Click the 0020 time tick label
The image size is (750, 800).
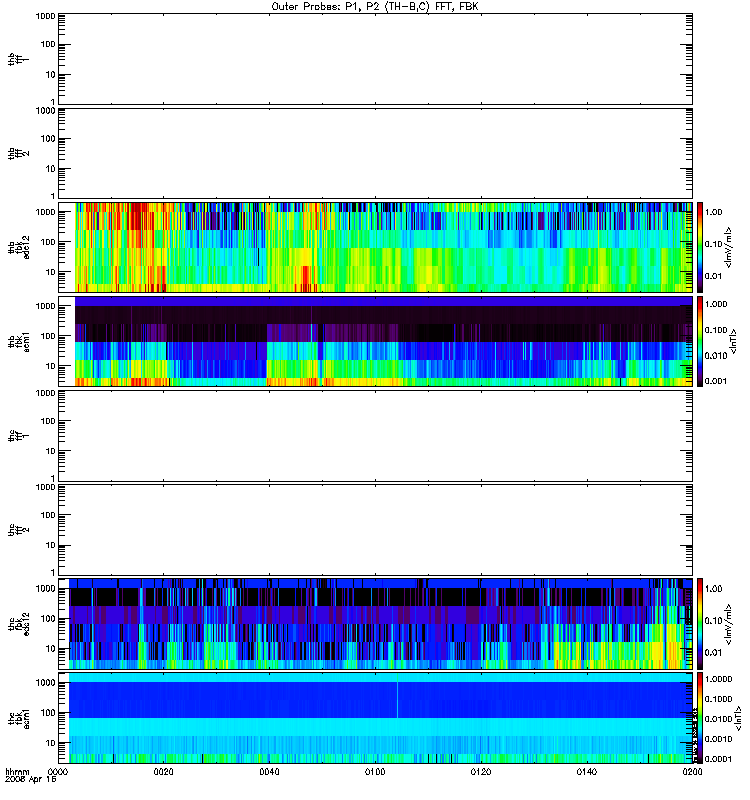[163, 772]
